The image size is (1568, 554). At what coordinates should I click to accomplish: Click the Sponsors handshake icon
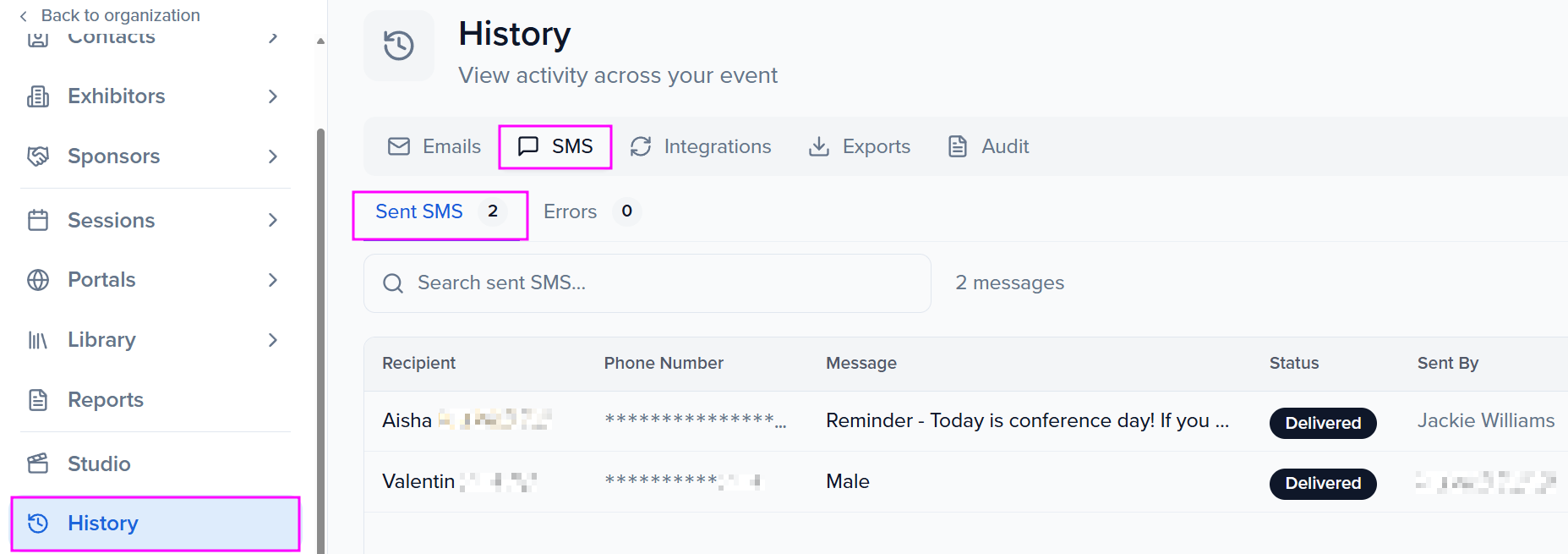point(38,156)
